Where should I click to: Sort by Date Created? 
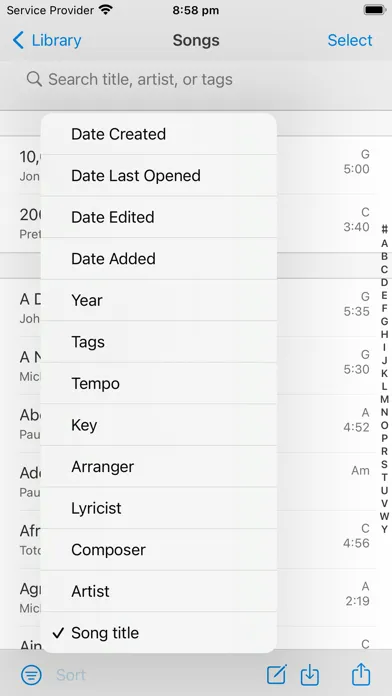coord(158,134)
